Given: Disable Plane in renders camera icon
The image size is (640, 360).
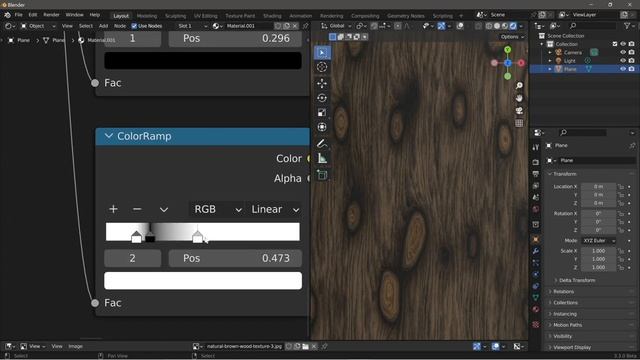Looking at the screenshot, I should click(631, 69).
